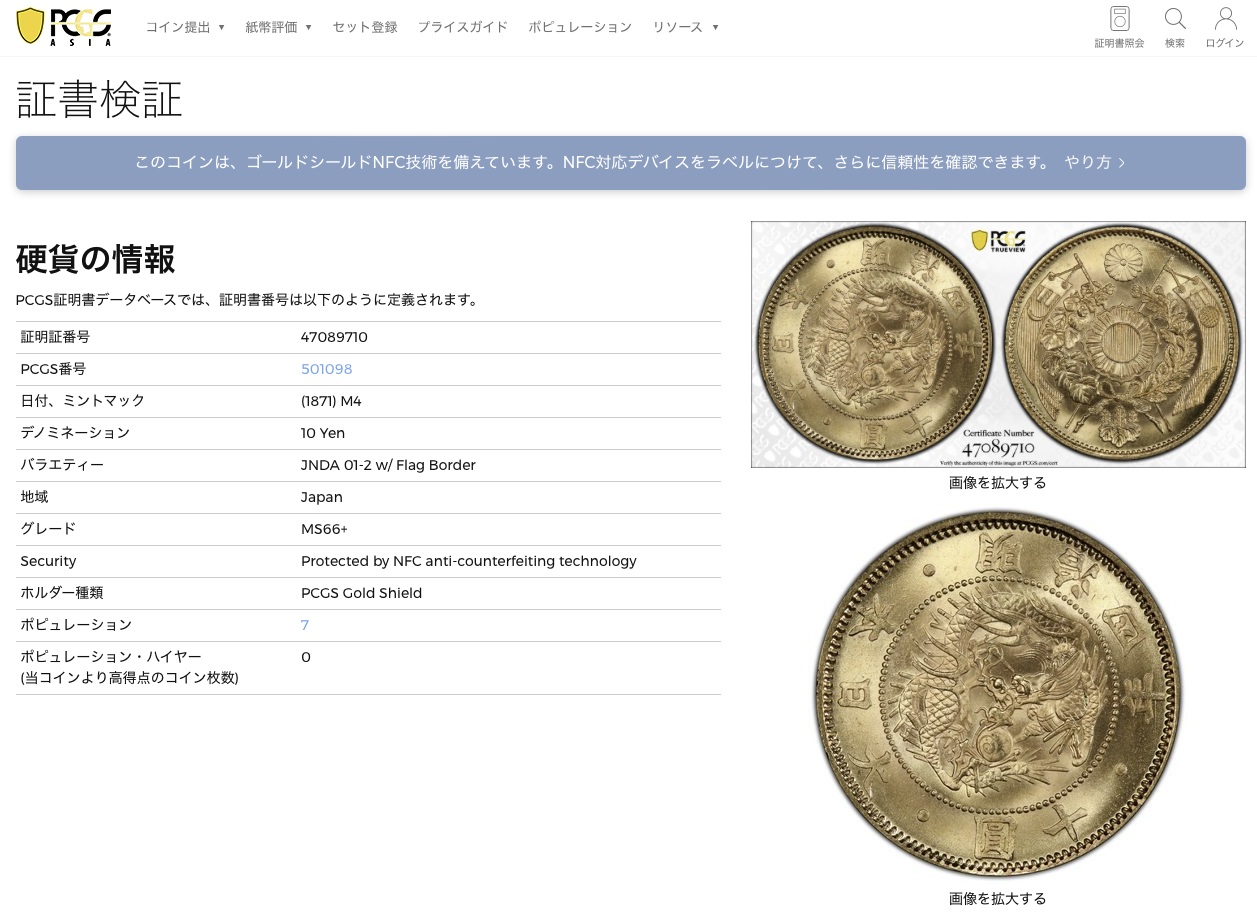Expand the コイン提出 dropdown menu
The height and width of the screenshot is (913, 1257).
[x=185, y=27]
